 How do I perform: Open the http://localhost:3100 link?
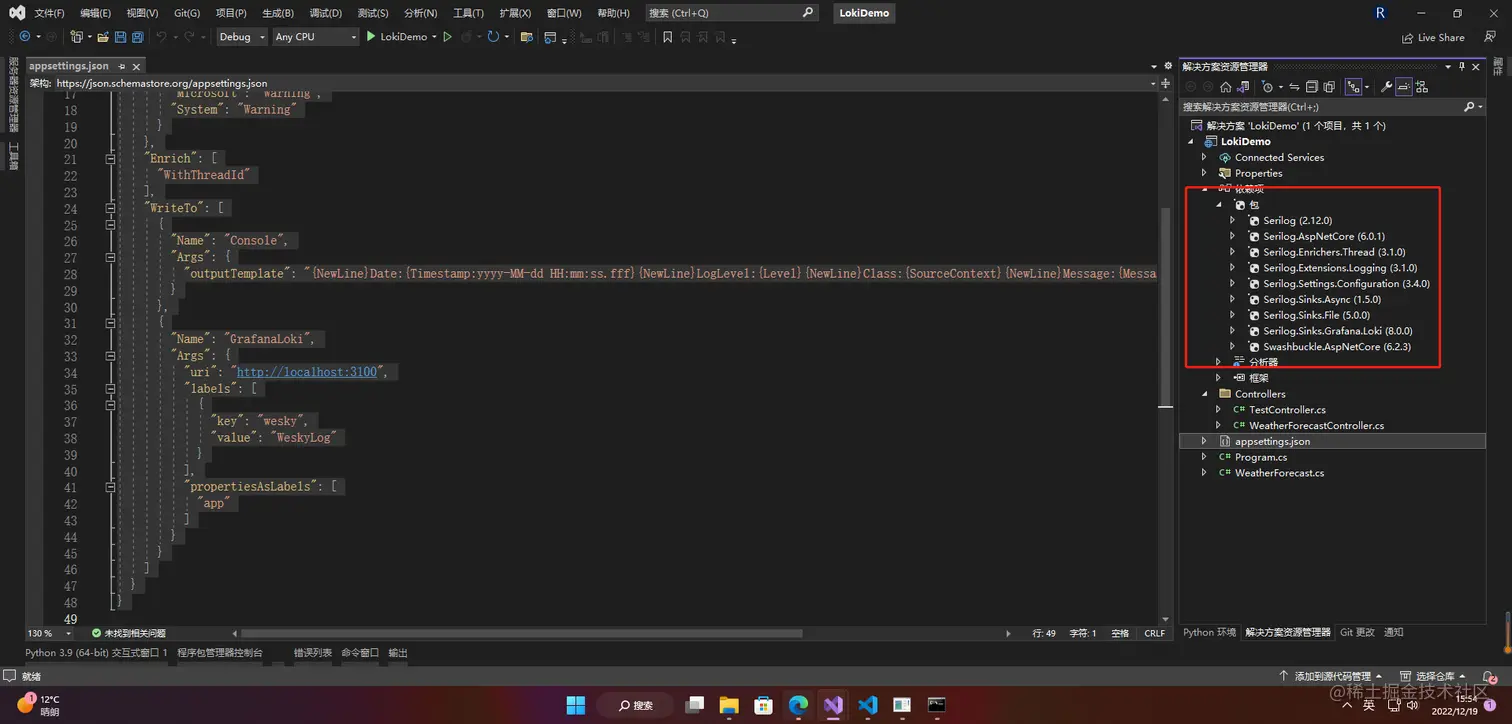(x=307, y=372)
